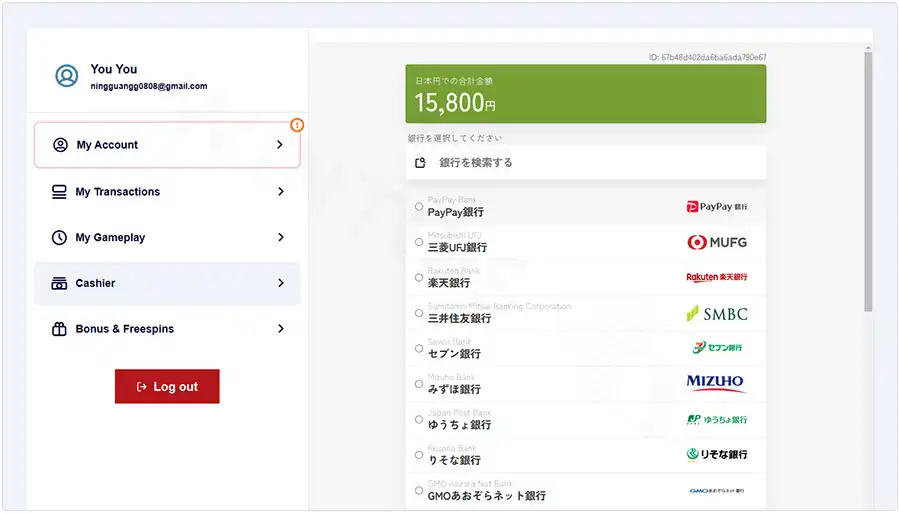The height and width of the screenshot is (513, 900).
Task: Click the Bonus & Freespins gift icon
Action: coord(59,329)
